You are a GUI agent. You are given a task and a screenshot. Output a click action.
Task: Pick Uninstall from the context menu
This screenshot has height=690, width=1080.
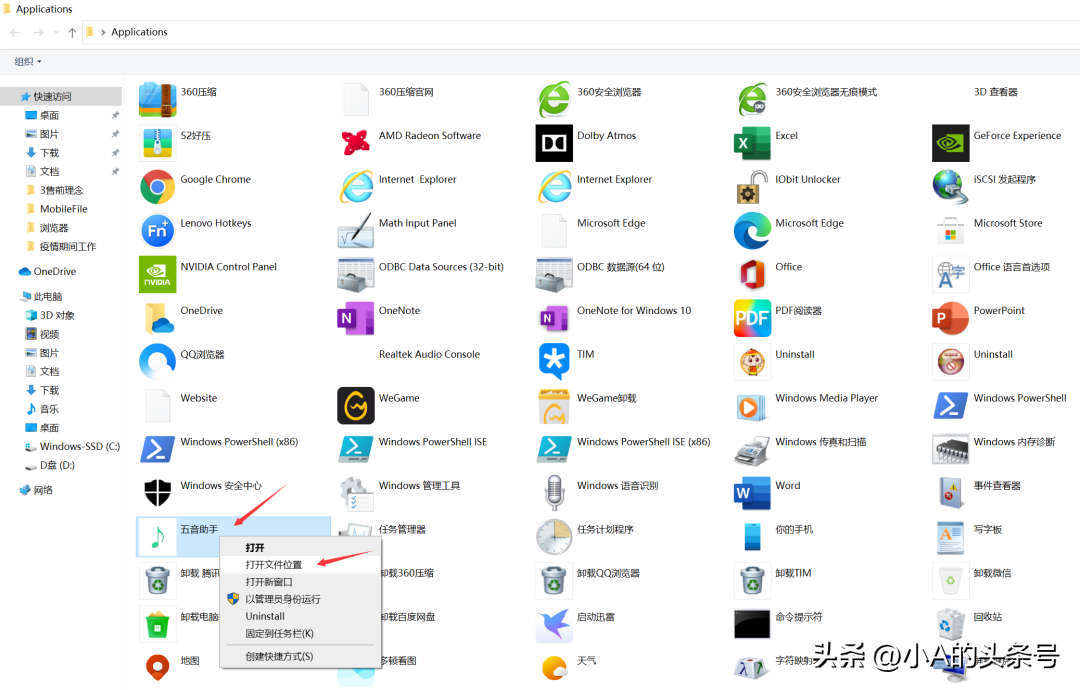pyautogui.click(x=265, y=616)
